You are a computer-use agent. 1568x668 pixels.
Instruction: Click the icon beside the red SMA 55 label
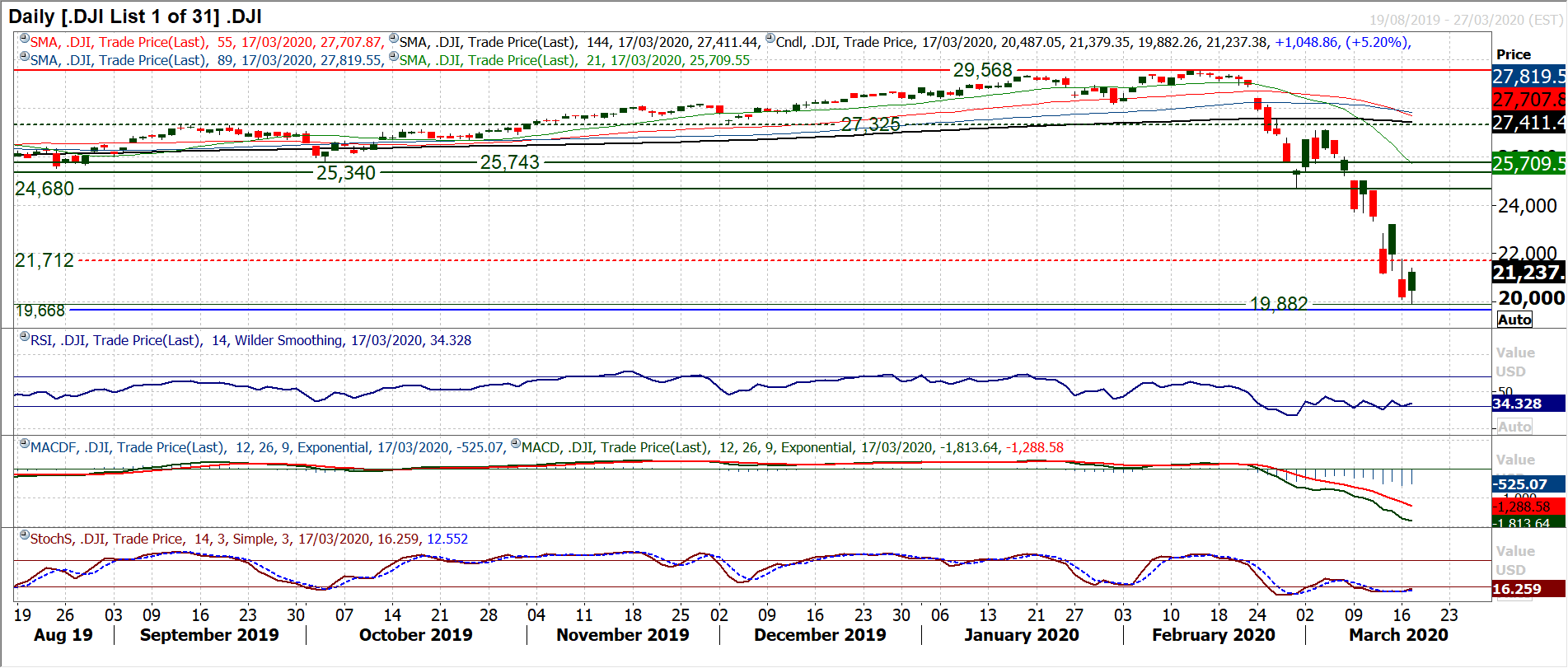(24, 39)
